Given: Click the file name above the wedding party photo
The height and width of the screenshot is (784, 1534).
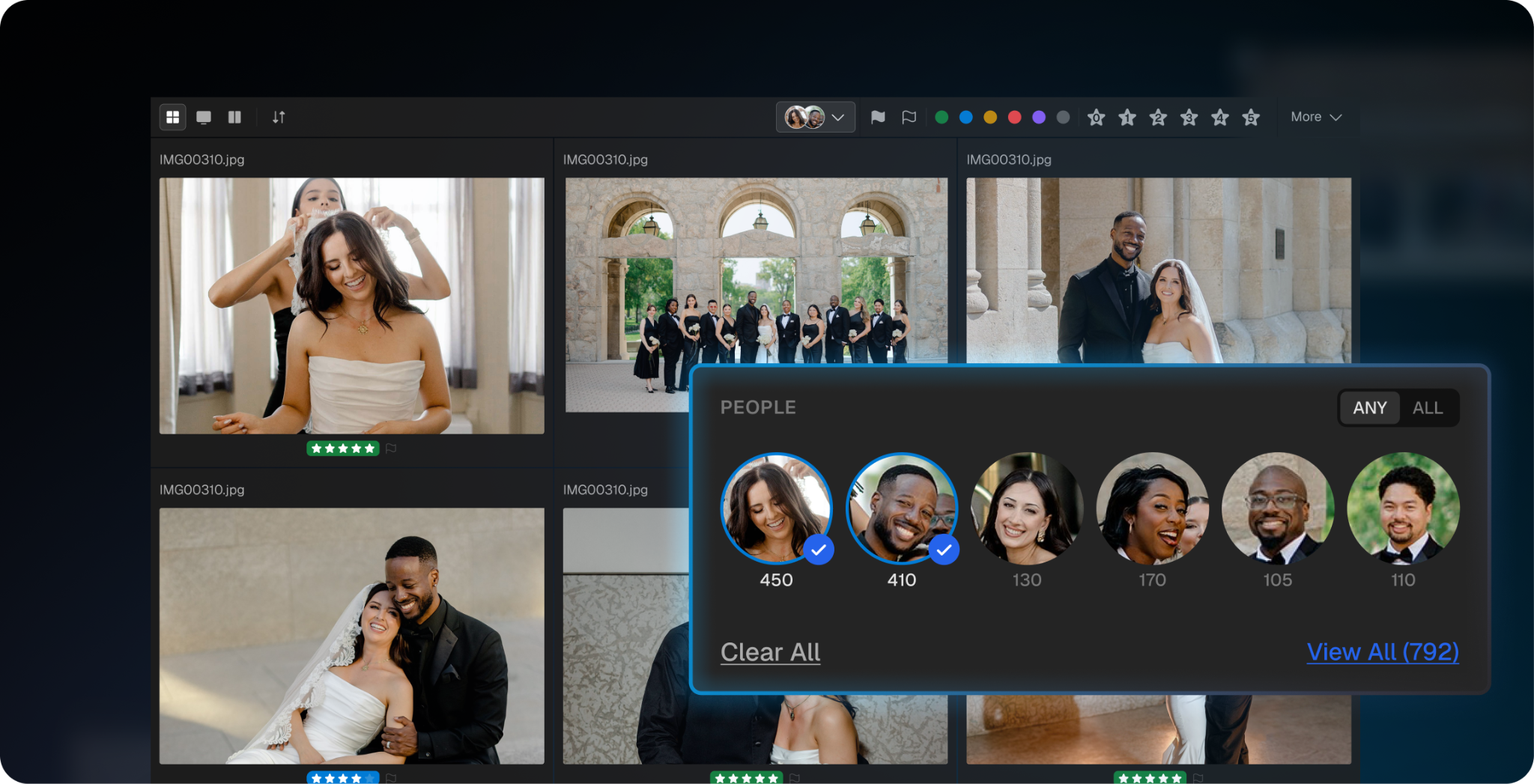Looking at the screenshot, I should coord(605,159).
